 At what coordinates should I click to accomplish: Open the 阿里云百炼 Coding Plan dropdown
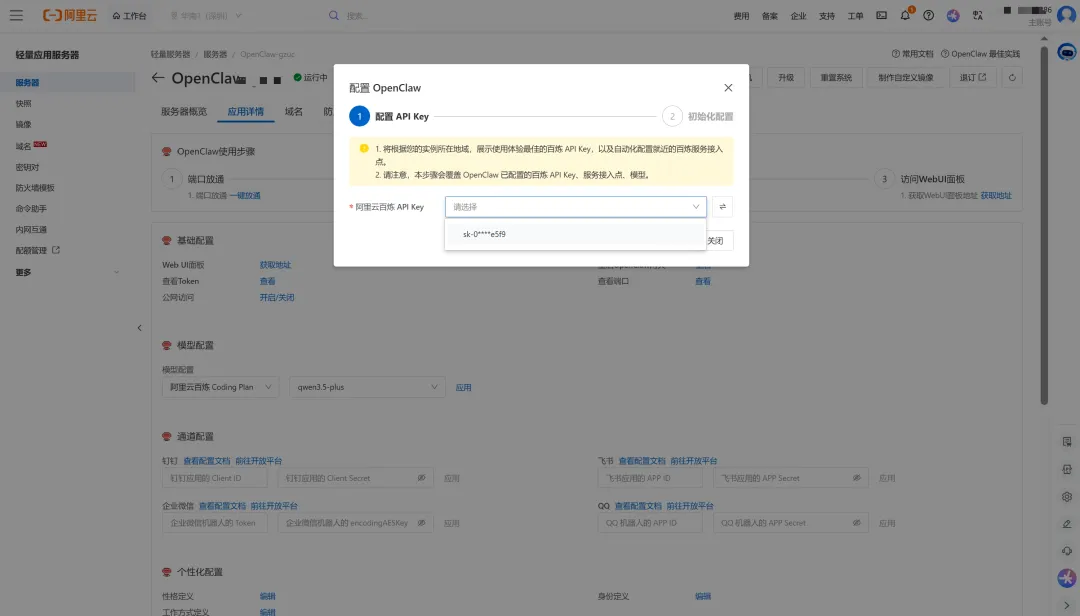pos(220,387)
